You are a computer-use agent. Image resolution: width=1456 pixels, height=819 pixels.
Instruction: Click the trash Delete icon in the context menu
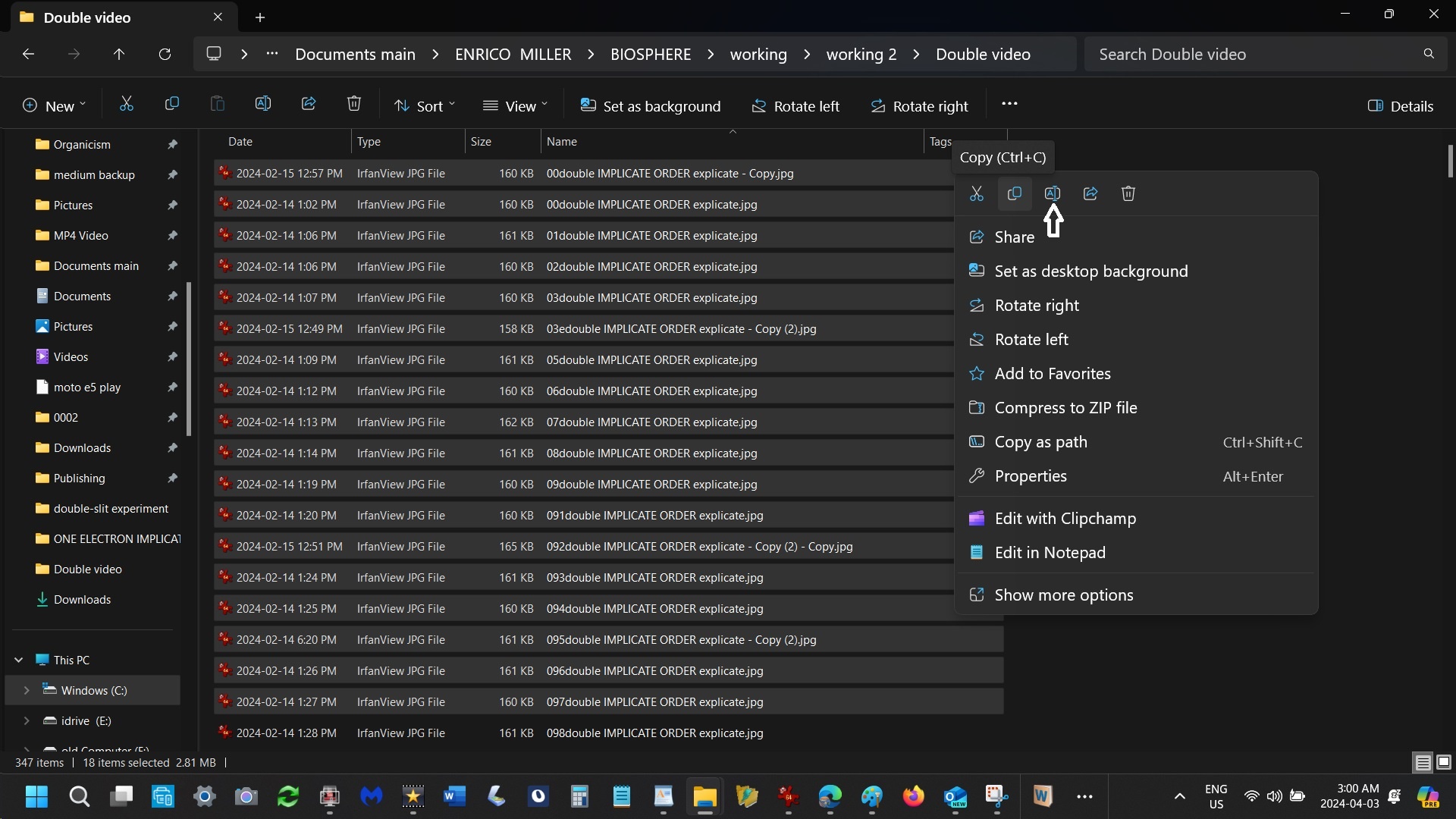click(1128, 193)
